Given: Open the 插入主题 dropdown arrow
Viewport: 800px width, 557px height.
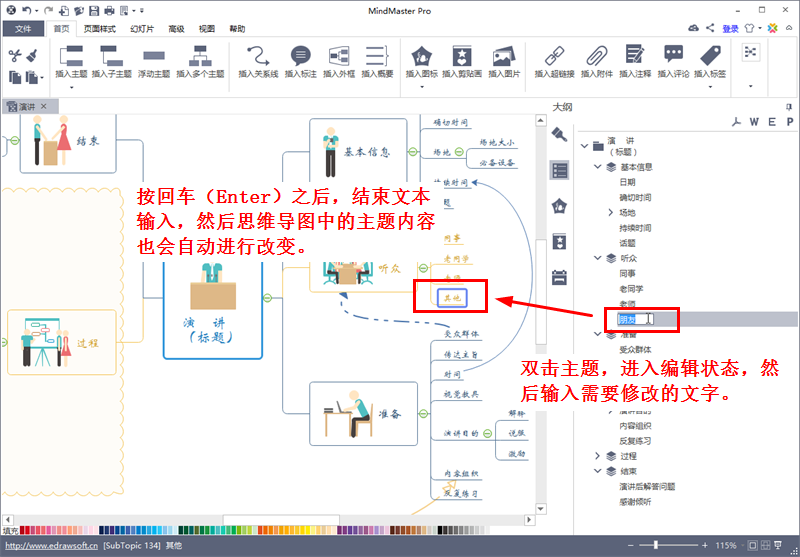Looking at the screenshot, I should coord(71,87).
